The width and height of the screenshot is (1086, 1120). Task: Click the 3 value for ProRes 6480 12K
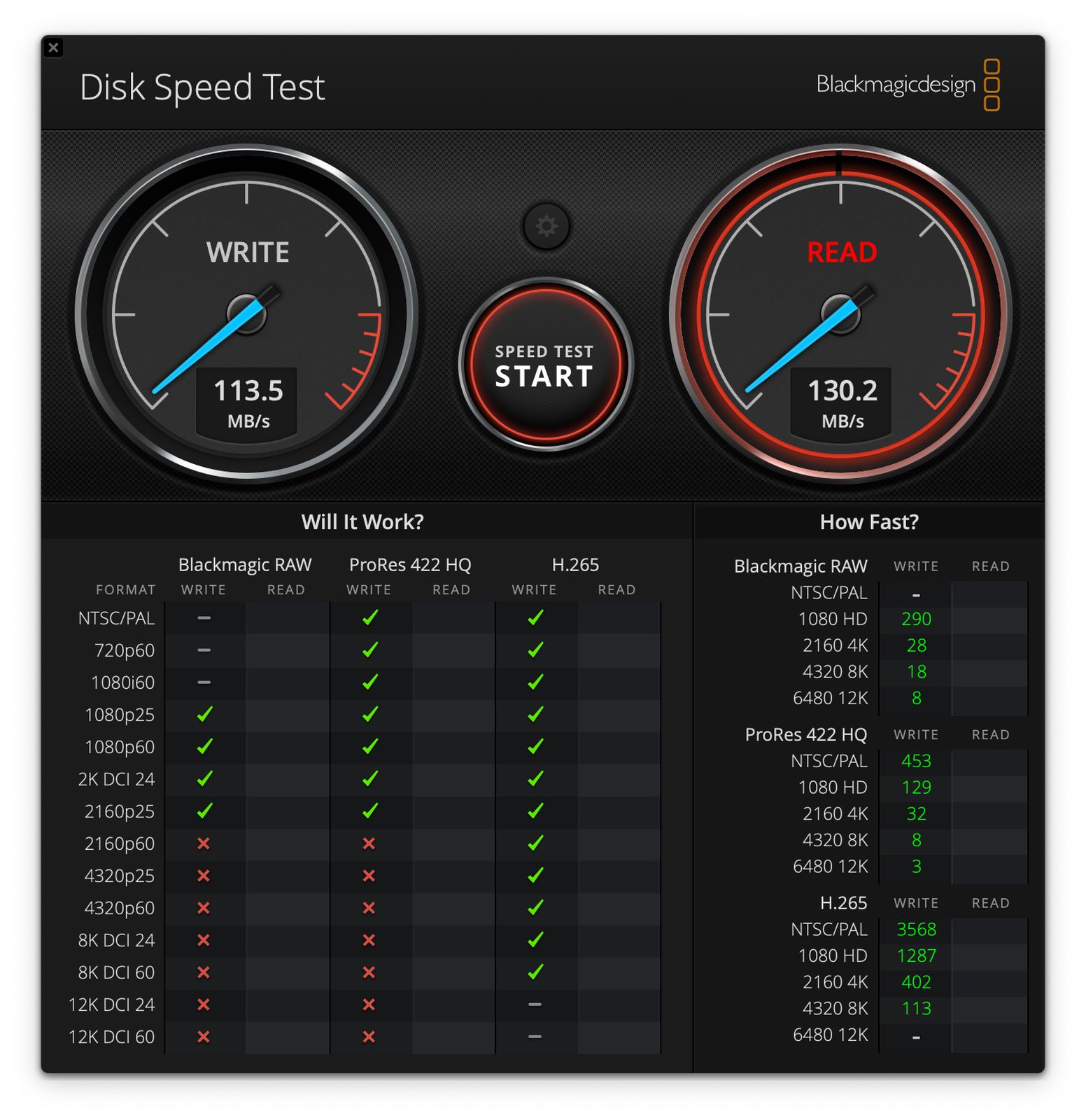pos(916,867)
